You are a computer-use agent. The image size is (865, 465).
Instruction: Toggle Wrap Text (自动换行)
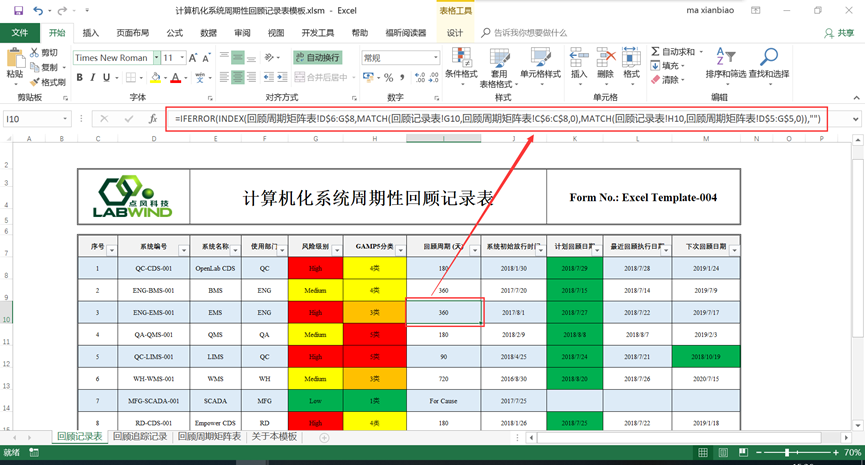(x=317, y=58)
